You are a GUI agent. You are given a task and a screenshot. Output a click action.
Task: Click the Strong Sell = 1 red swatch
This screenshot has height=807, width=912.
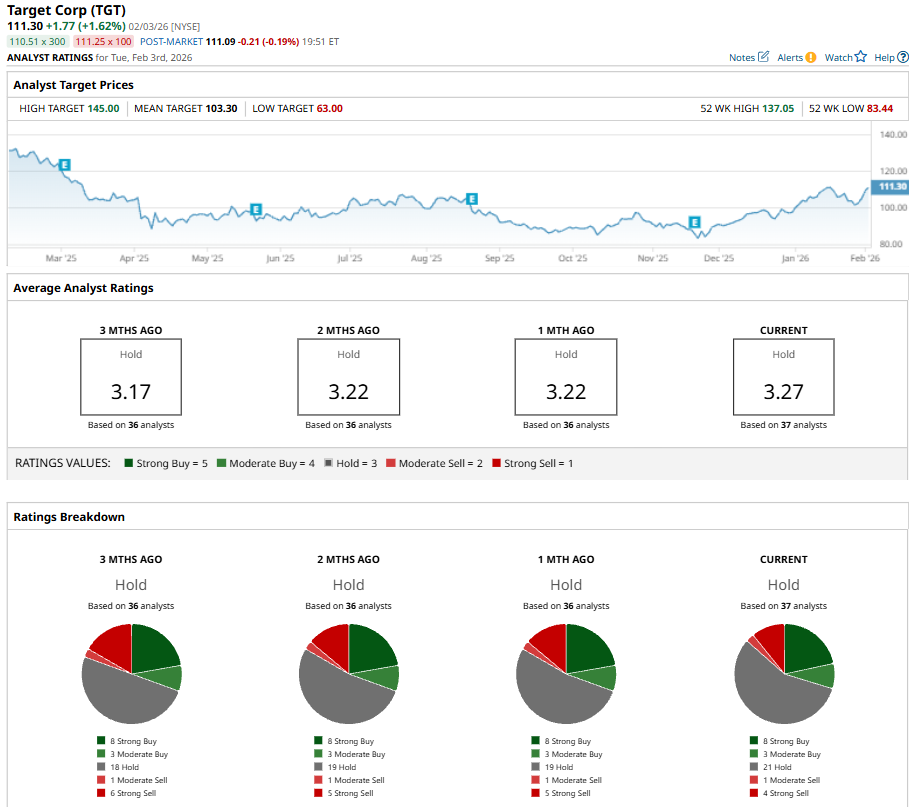coord(496,463)
